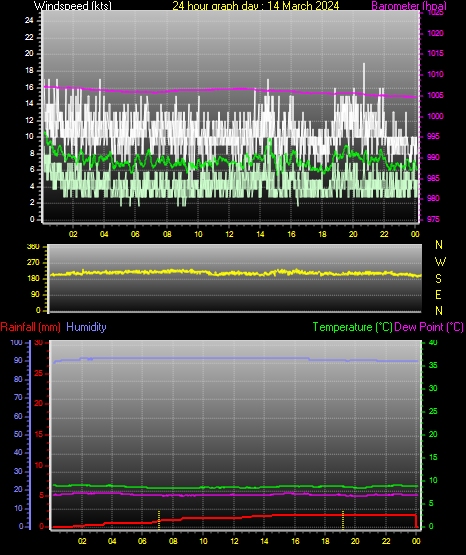
Task: Click the 90 humidity scale value
Action: point(18,360)
